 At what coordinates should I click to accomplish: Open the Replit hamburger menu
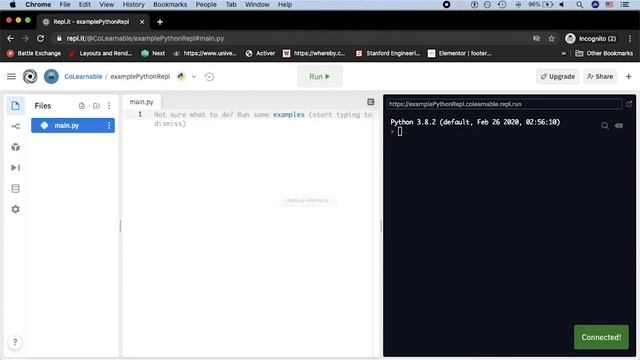tap(11, 76)
